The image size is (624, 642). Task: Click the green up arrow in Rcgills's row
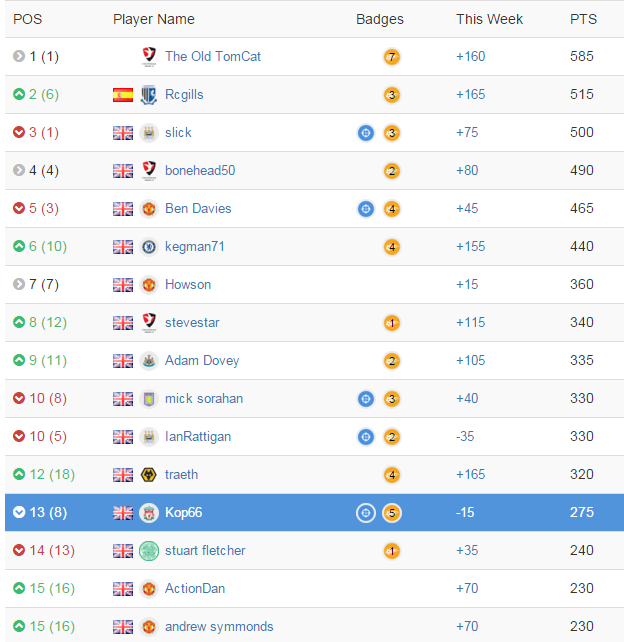tap(19, 94)
